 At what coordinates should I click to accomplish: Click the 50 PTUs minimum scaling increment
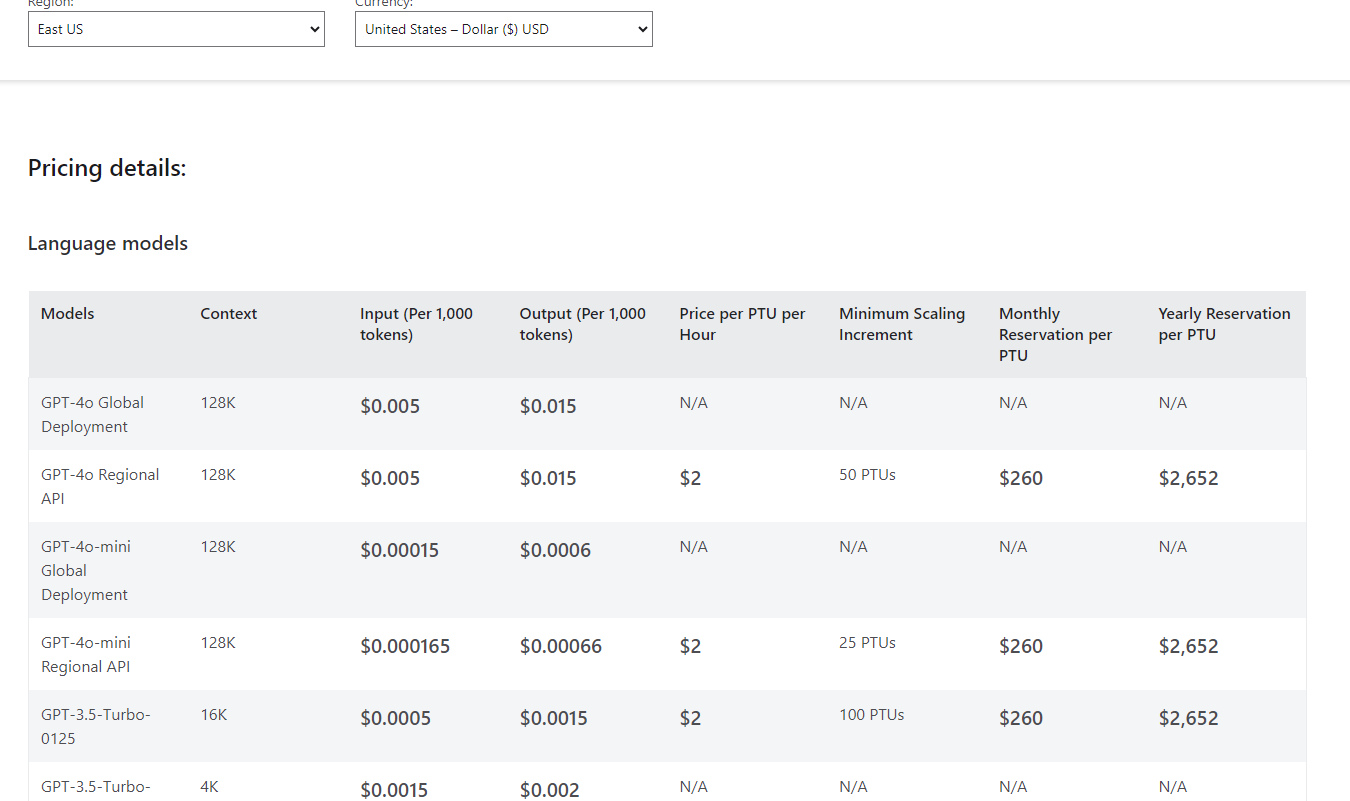click(867, 474)
